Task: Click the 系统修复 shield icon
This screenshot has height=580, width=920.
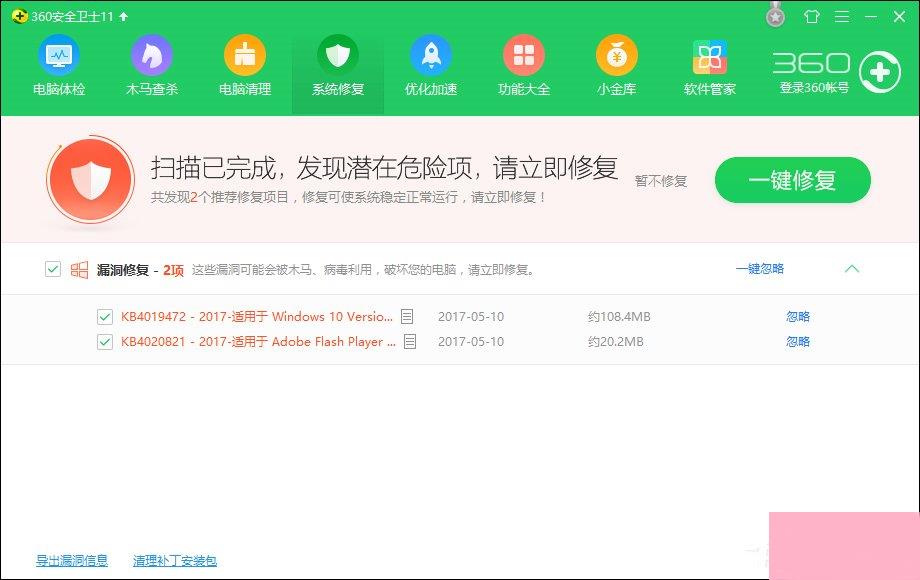Action: click(337, 56)
